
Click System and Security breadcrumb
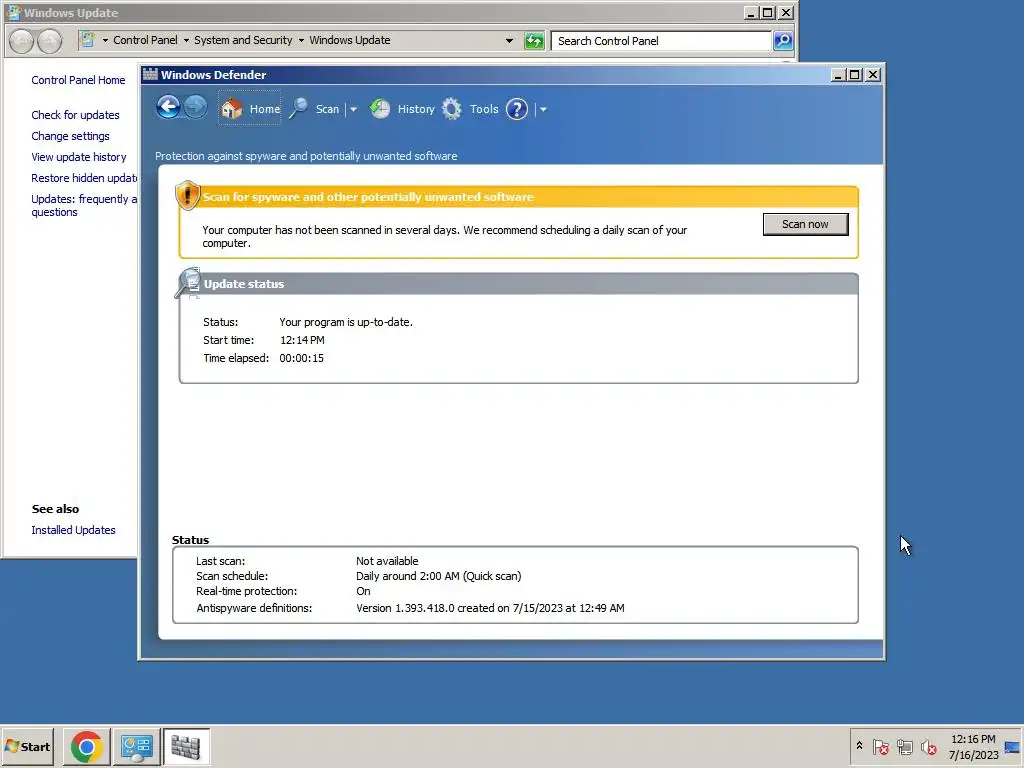click(x=243, y=40)
